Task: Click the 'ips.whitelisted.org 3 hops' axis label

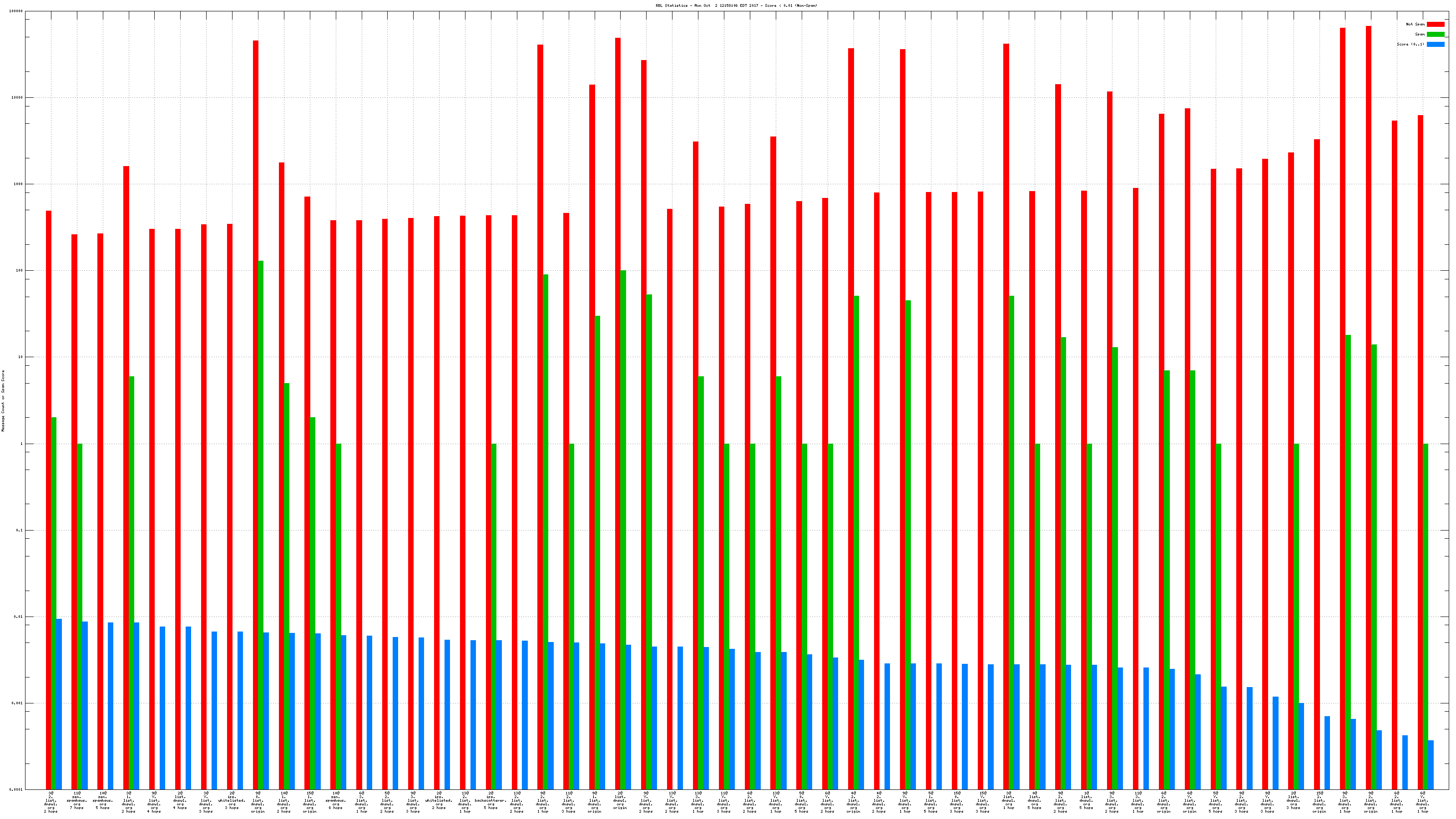Action: tap(232, 800)
